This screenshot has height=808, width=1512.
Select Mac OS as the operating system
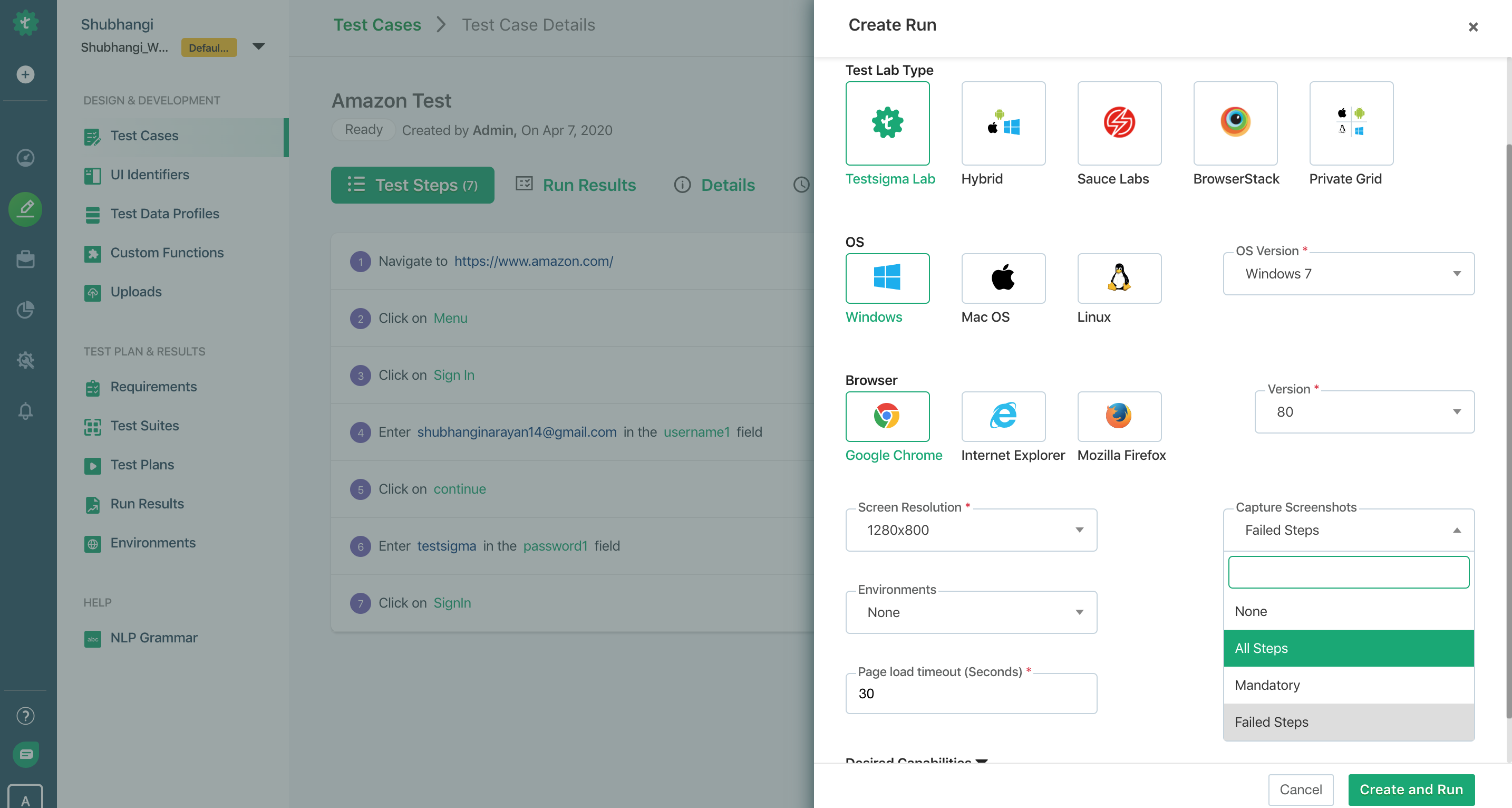coord(1003,278)
